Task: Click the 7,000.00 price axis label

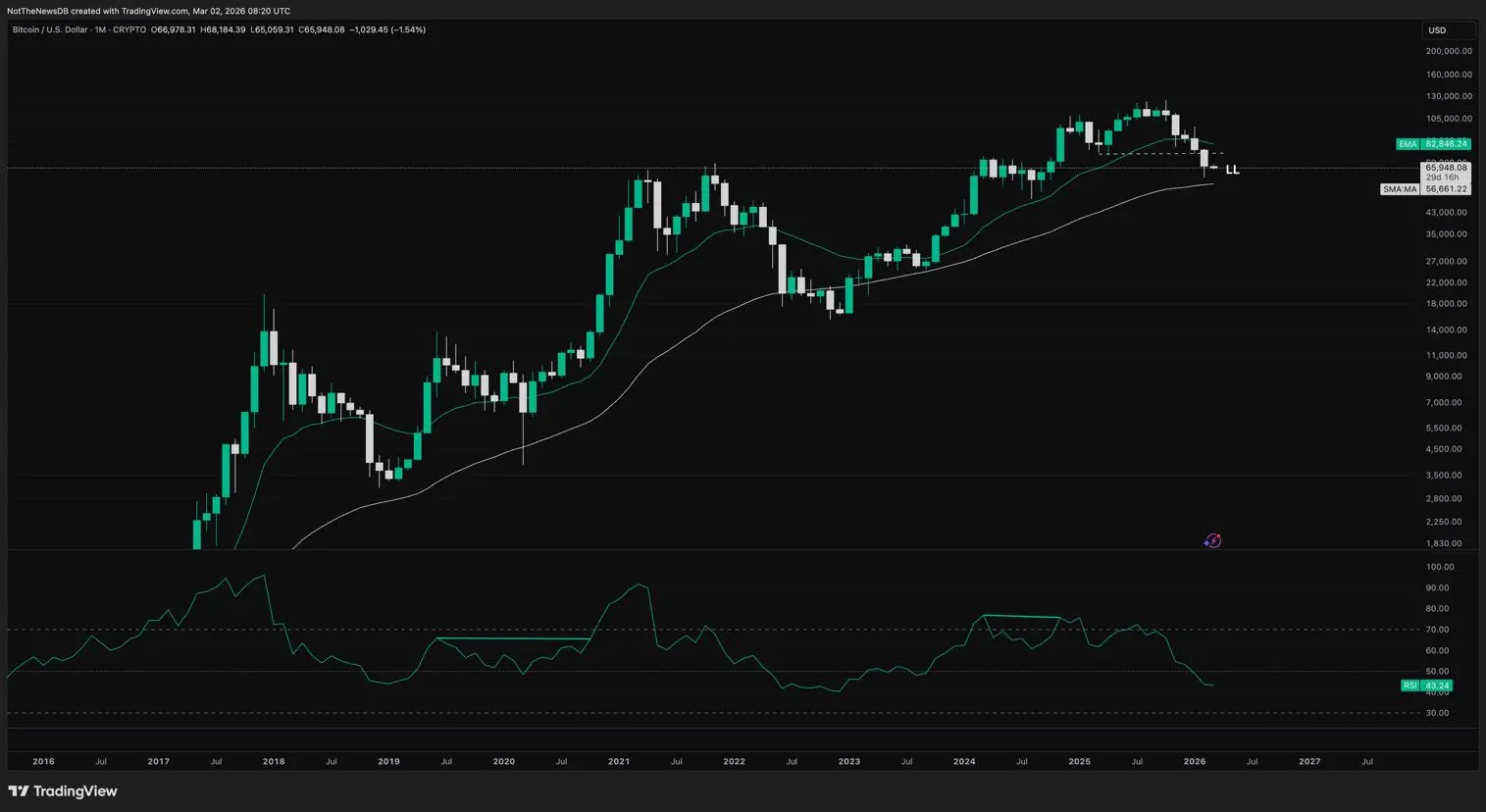Action: click(1444, 402)
